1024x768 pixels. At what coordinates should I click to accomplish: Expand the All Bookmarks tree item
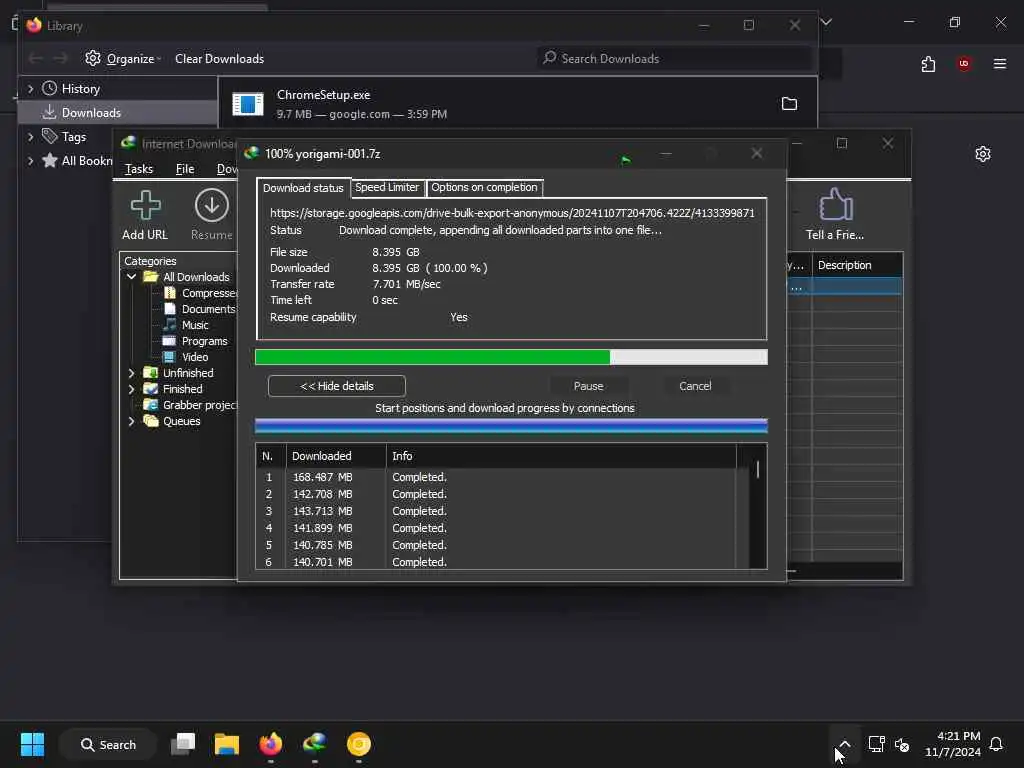click(30, 161)
